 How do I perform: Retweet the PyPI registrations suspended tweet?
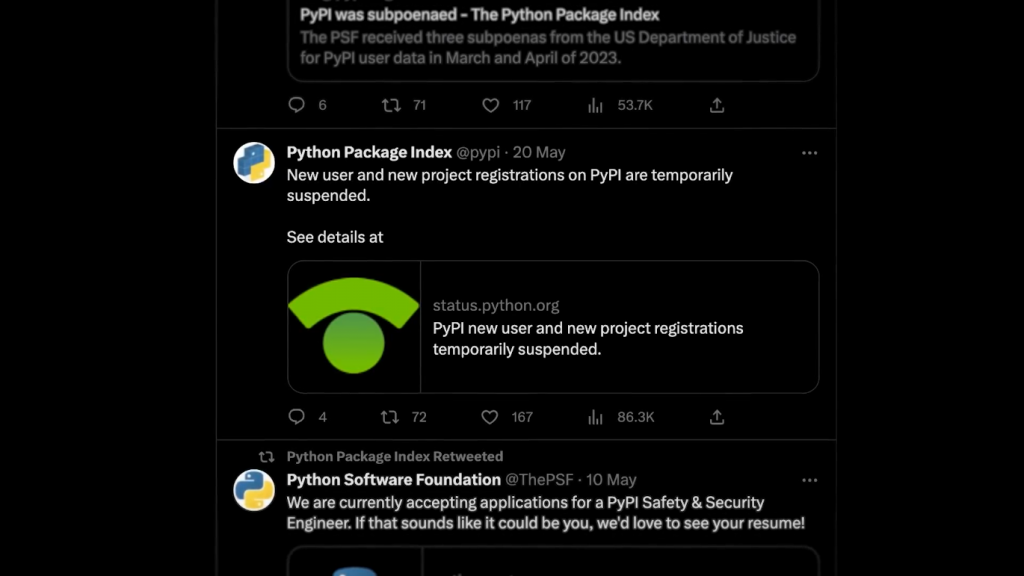click(x=392, y=416)
